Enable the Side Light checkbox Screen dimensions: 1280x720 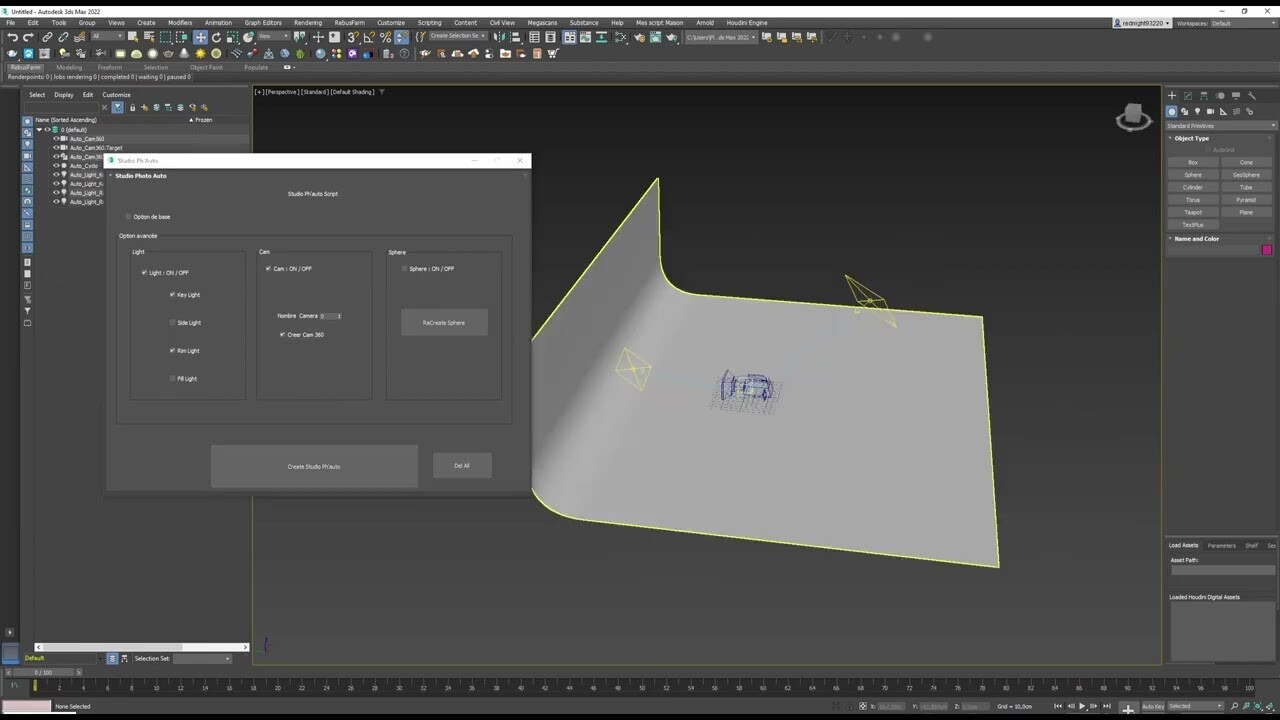tap(172, 322)
